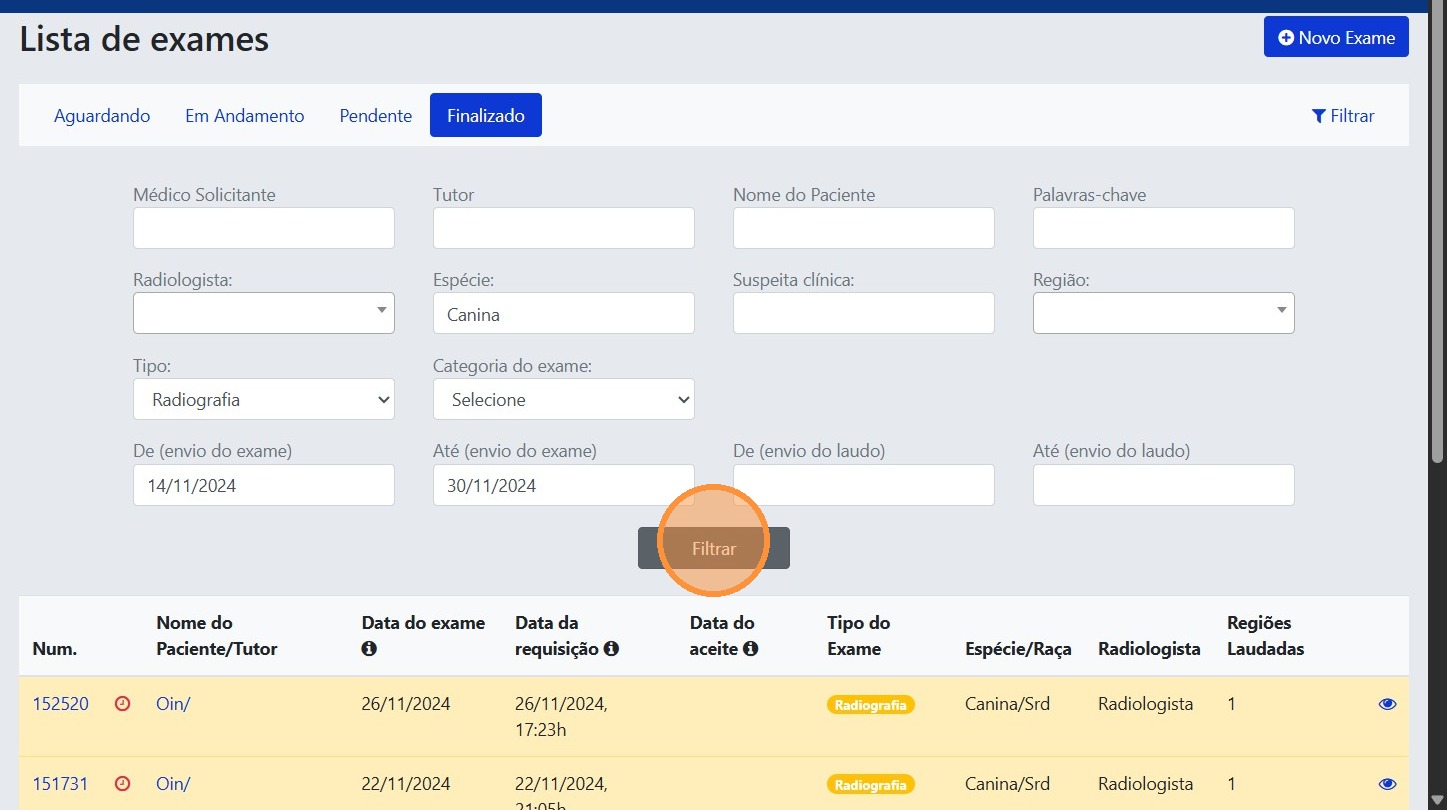1447x810 pixels.
Task: Click info icon beside Data da requisição
Action: (x=611, y=649)
